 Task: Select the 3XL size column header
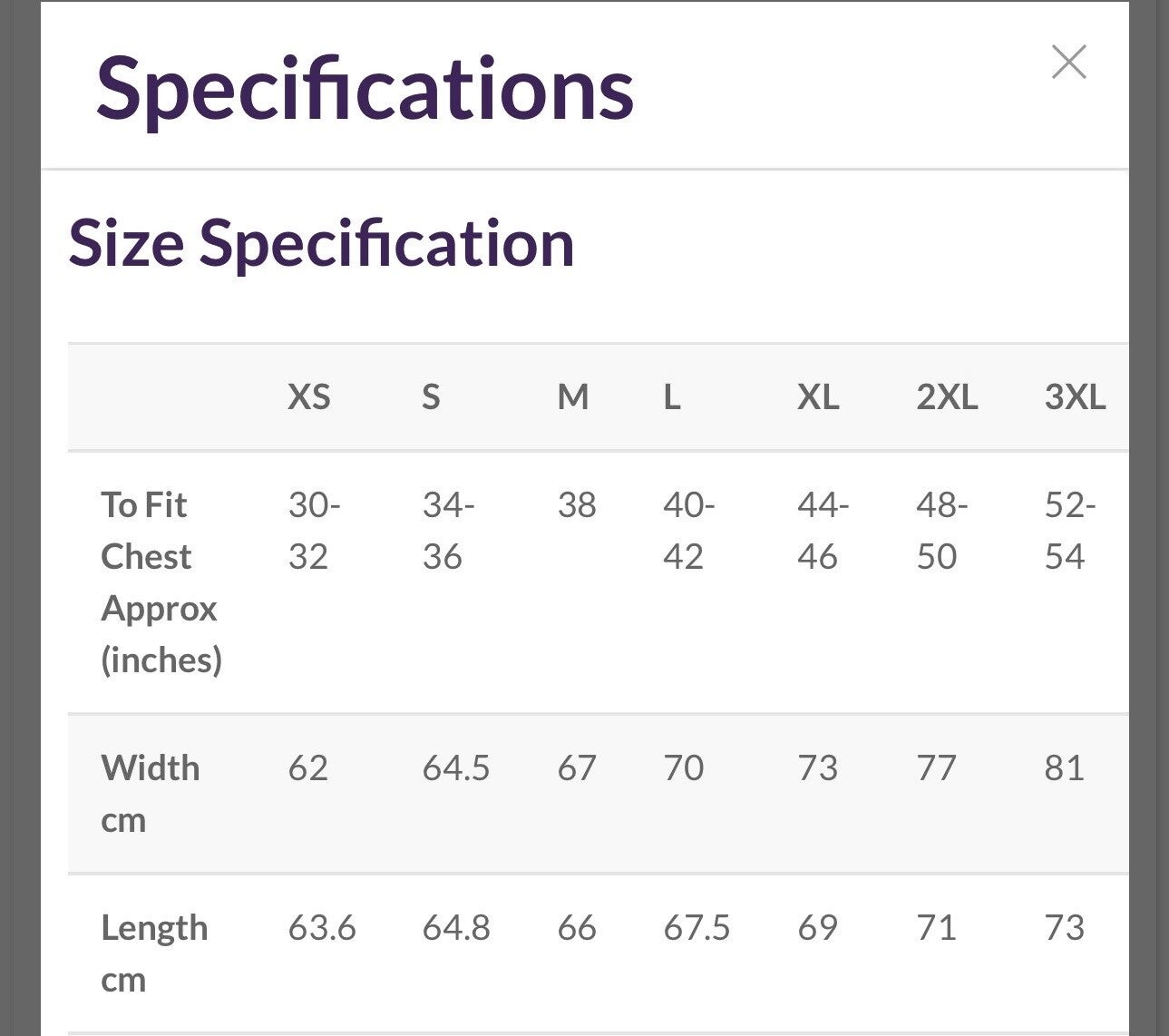(x=1075, y=397)
